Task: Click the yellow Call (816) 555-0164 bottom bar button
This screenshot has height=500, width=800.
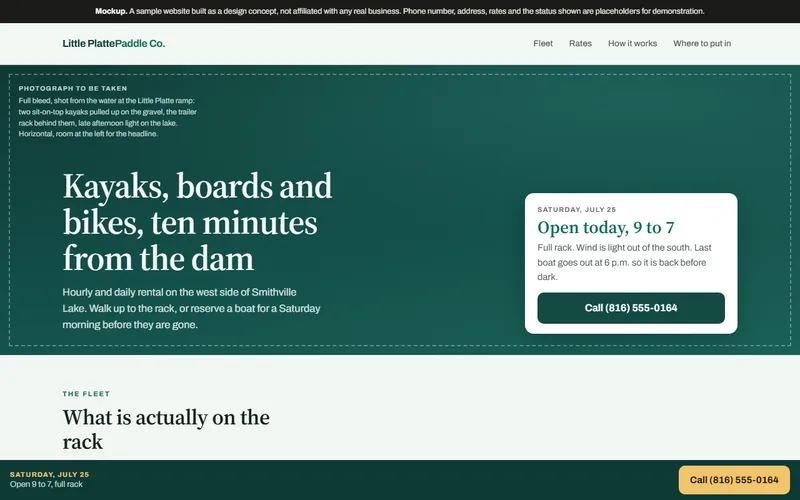Action: (734, 480)
